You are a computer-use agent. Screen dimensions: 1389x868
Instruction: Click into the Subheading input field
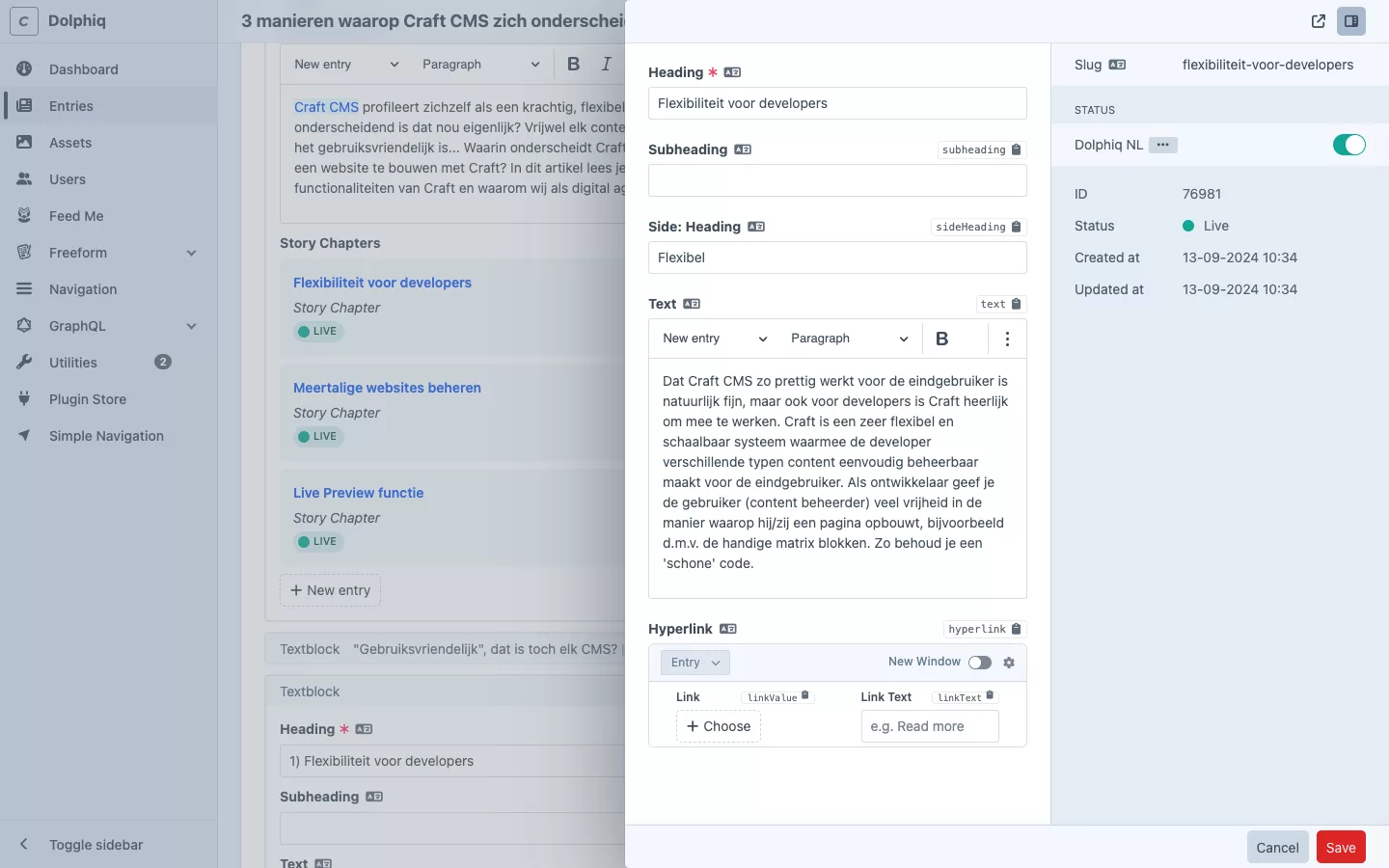(x=836, y=180)
